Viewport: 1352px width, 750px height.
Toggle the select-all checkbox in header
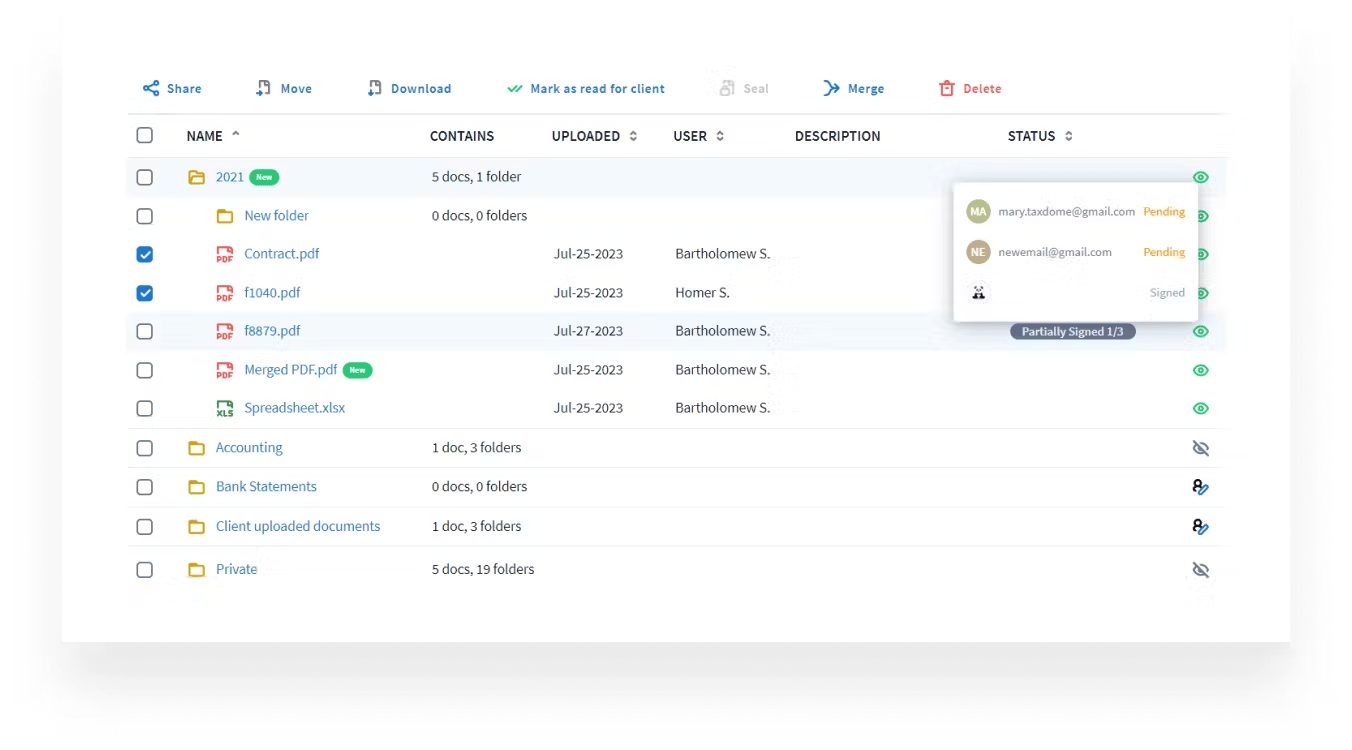click(145, 135)
